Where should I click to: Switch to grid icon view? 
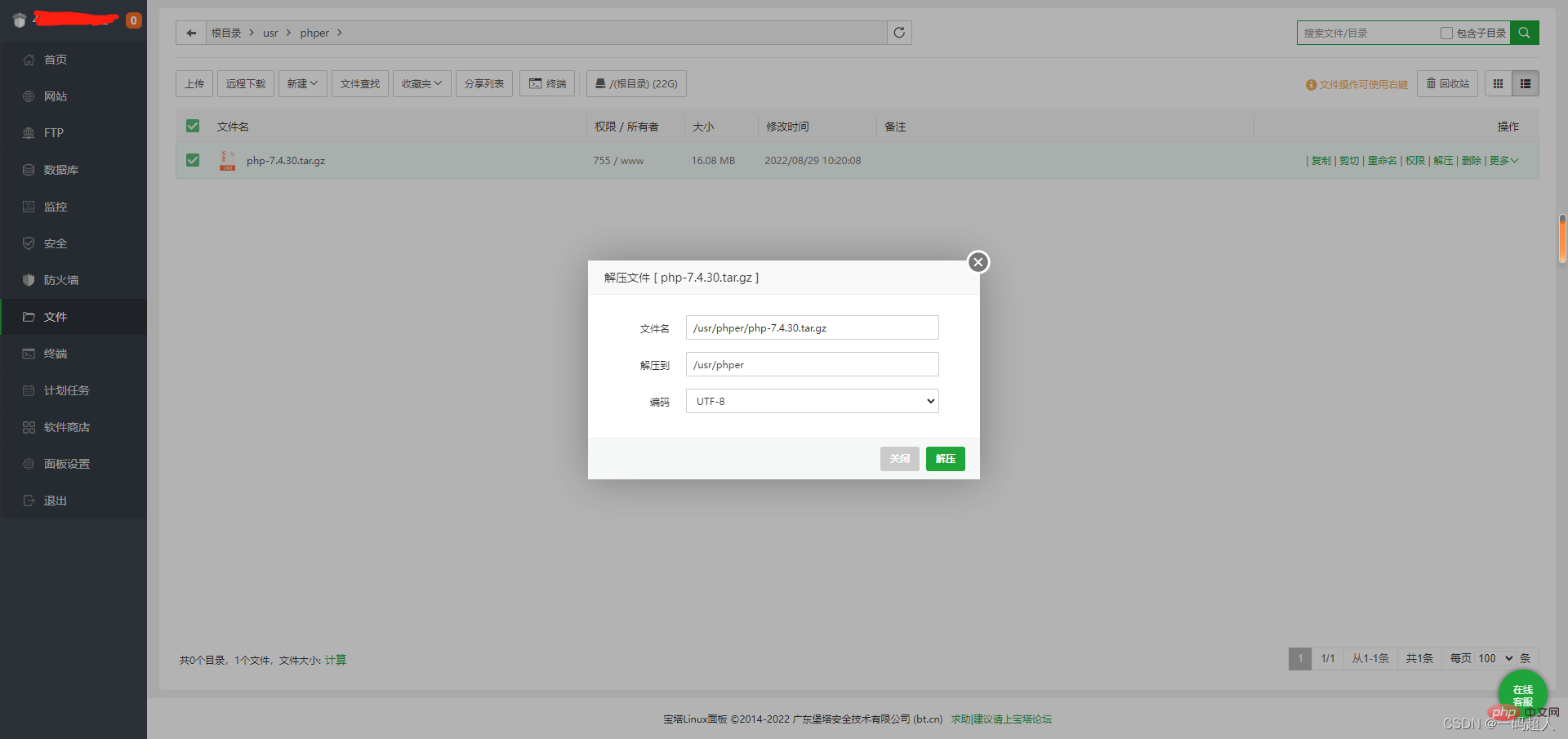pyautogui.click(x=1498, y=83)
